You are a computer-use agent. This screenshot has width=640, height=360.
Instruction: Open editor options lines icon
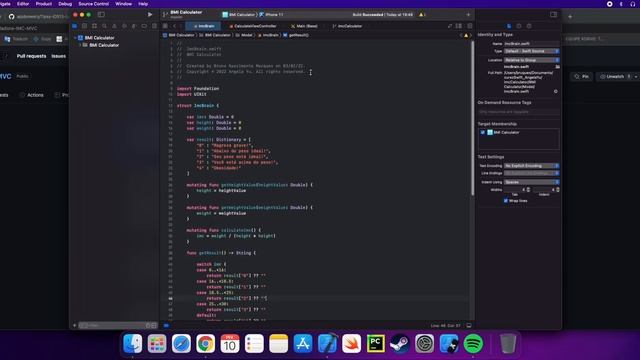coord(459,26)
